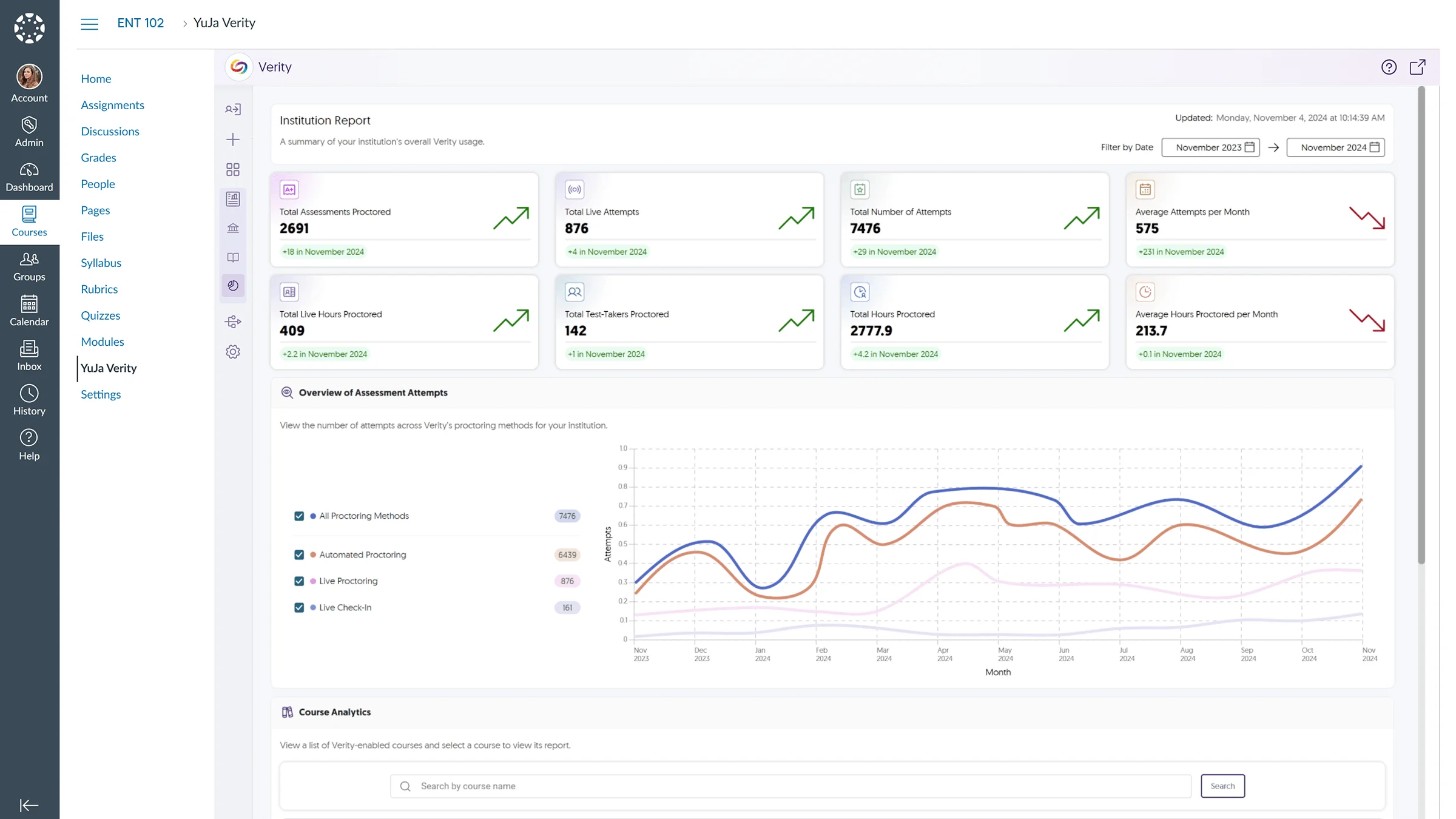
Task: Open Verity in a new window icon
Action: click(1417, 67)
